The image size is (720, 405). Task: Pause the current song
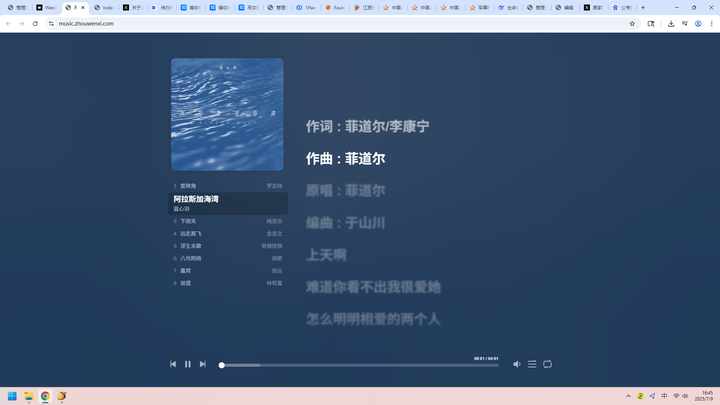coord(188,364)
